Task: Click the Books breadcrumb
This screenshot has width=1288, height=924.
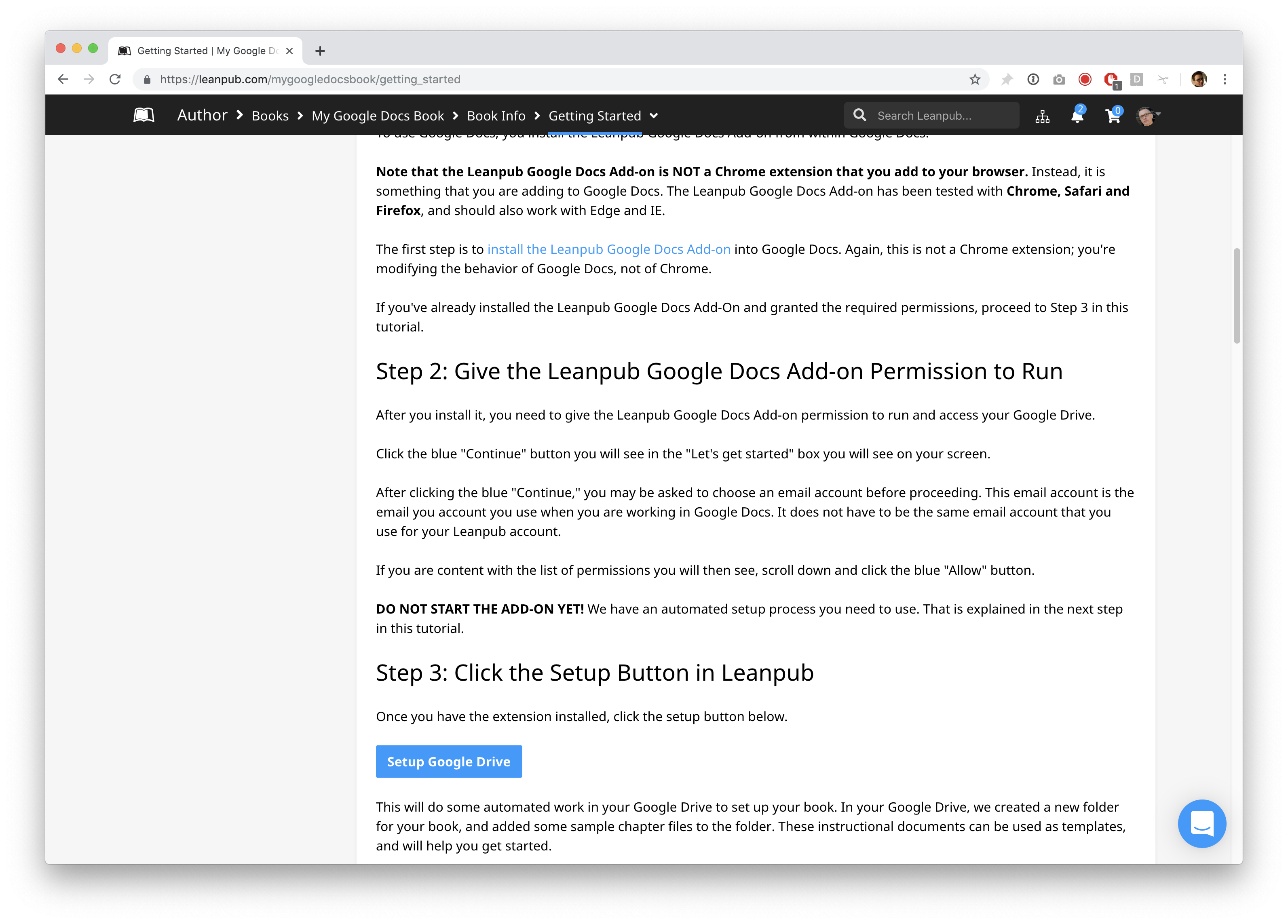Action: click(x=270, y=116)
